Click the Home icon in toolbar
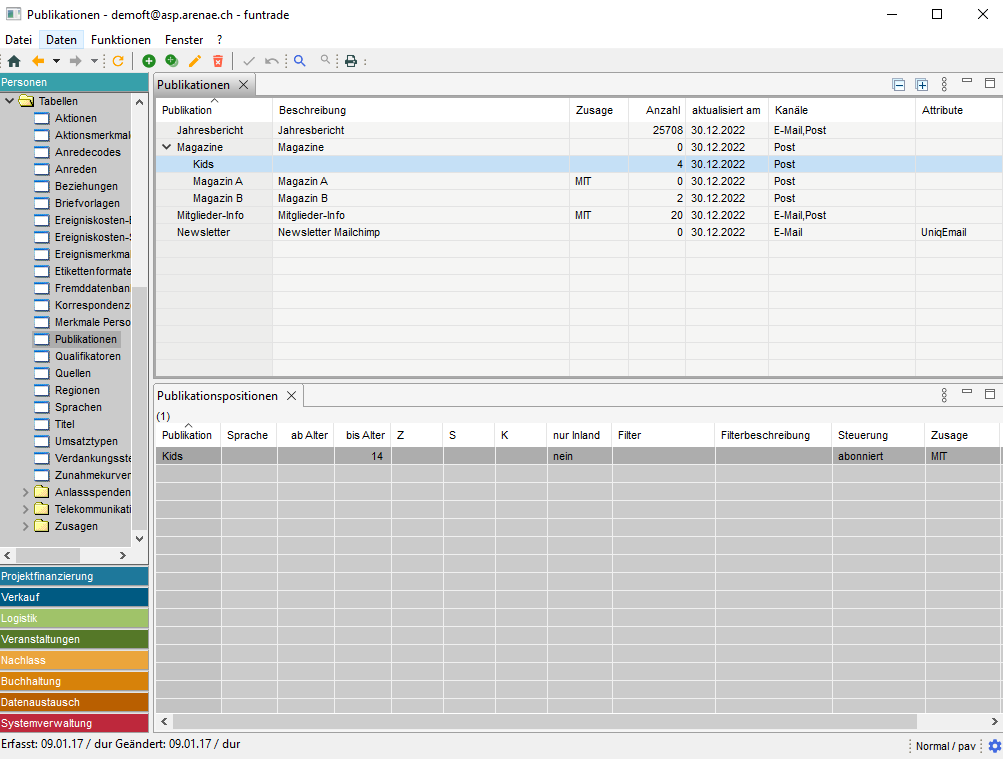This screenshot has width=1003, height=759. click(14, 61)
